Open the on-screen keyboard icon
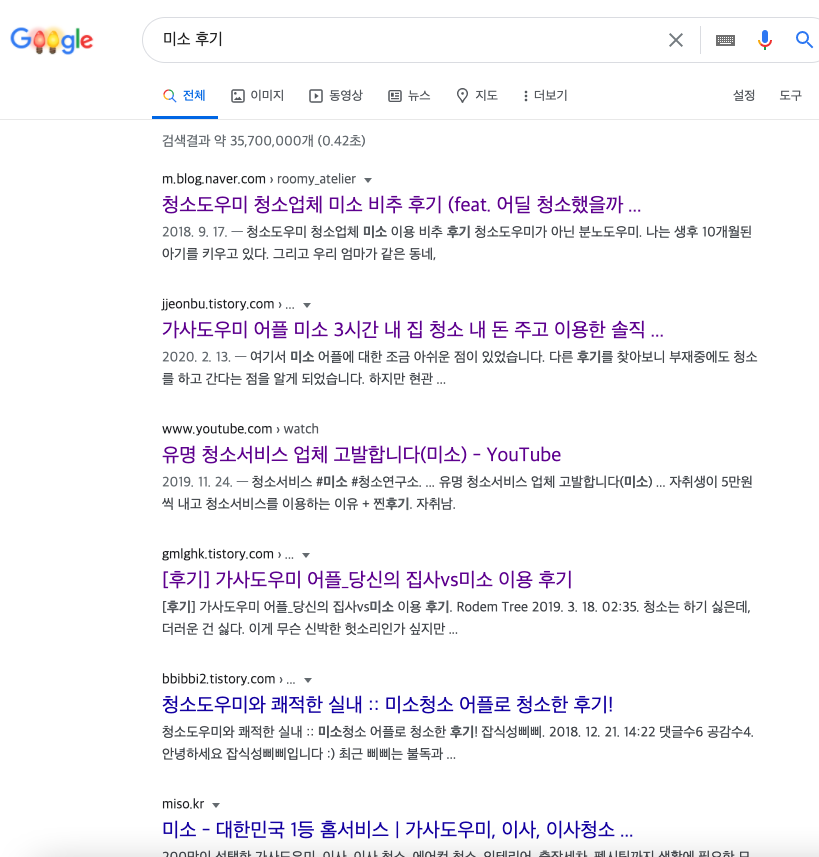 point(726,40)
